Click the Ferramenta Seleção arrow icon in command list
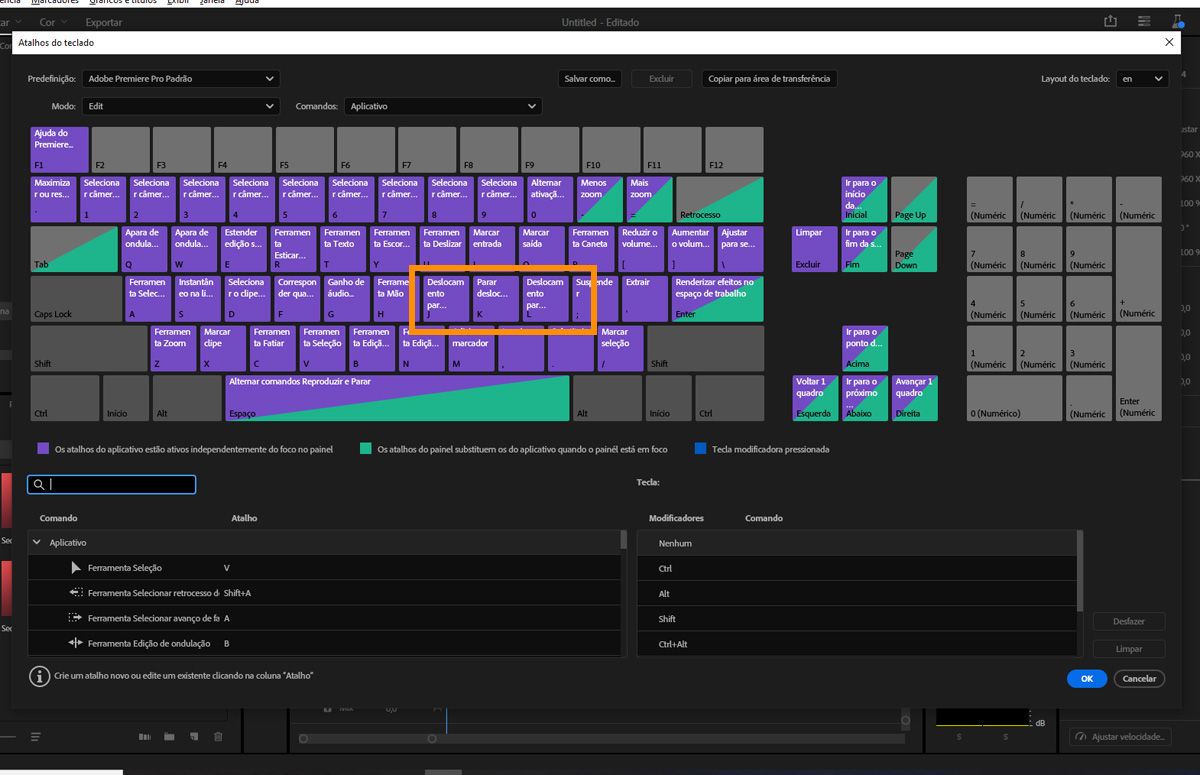1200x775 pixels. [76, 568]
